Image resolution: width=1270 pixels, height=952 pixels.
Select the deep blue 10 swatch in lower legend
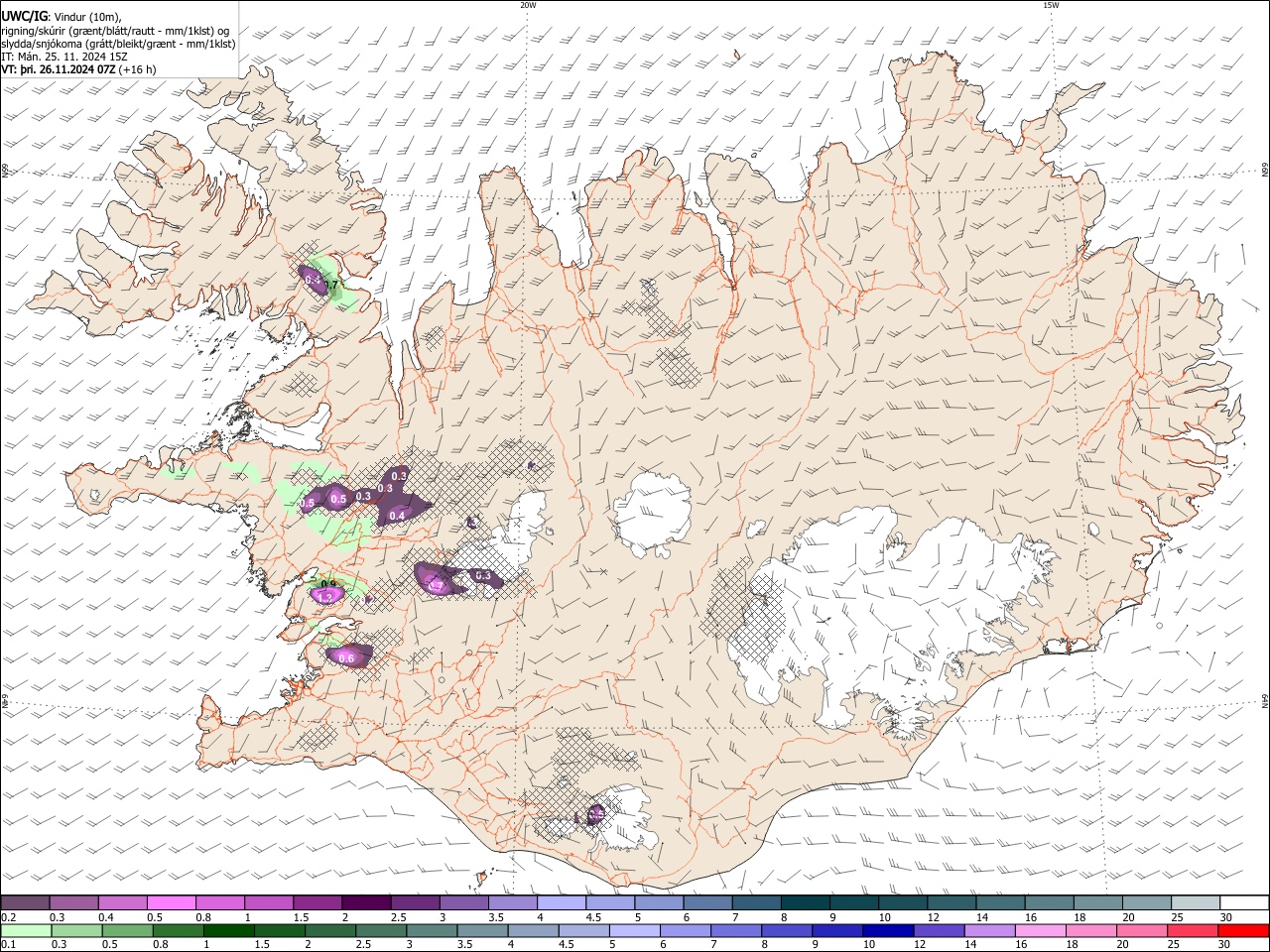(x=889, y=930)
